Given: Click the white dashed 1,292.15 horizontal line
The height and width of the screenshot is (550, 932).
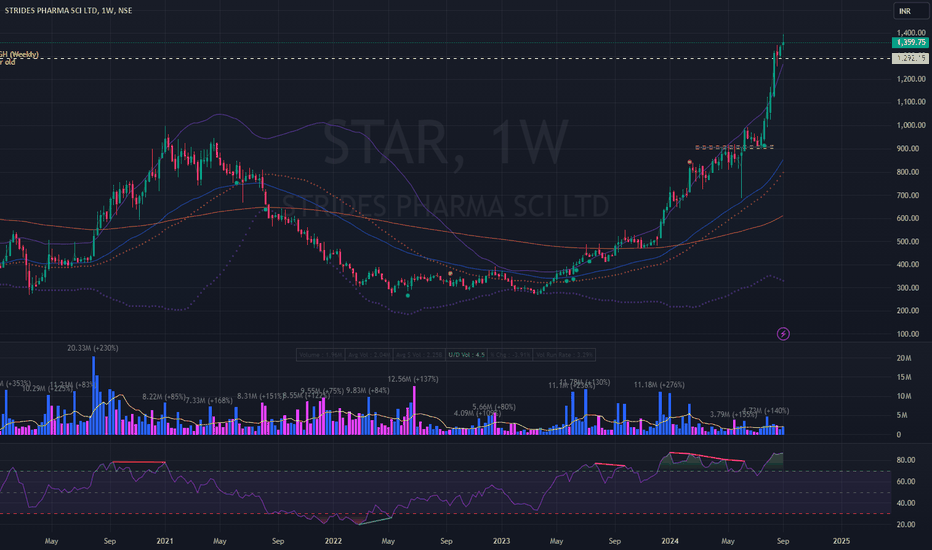Looking at the screenshot, I should (446, 58).
